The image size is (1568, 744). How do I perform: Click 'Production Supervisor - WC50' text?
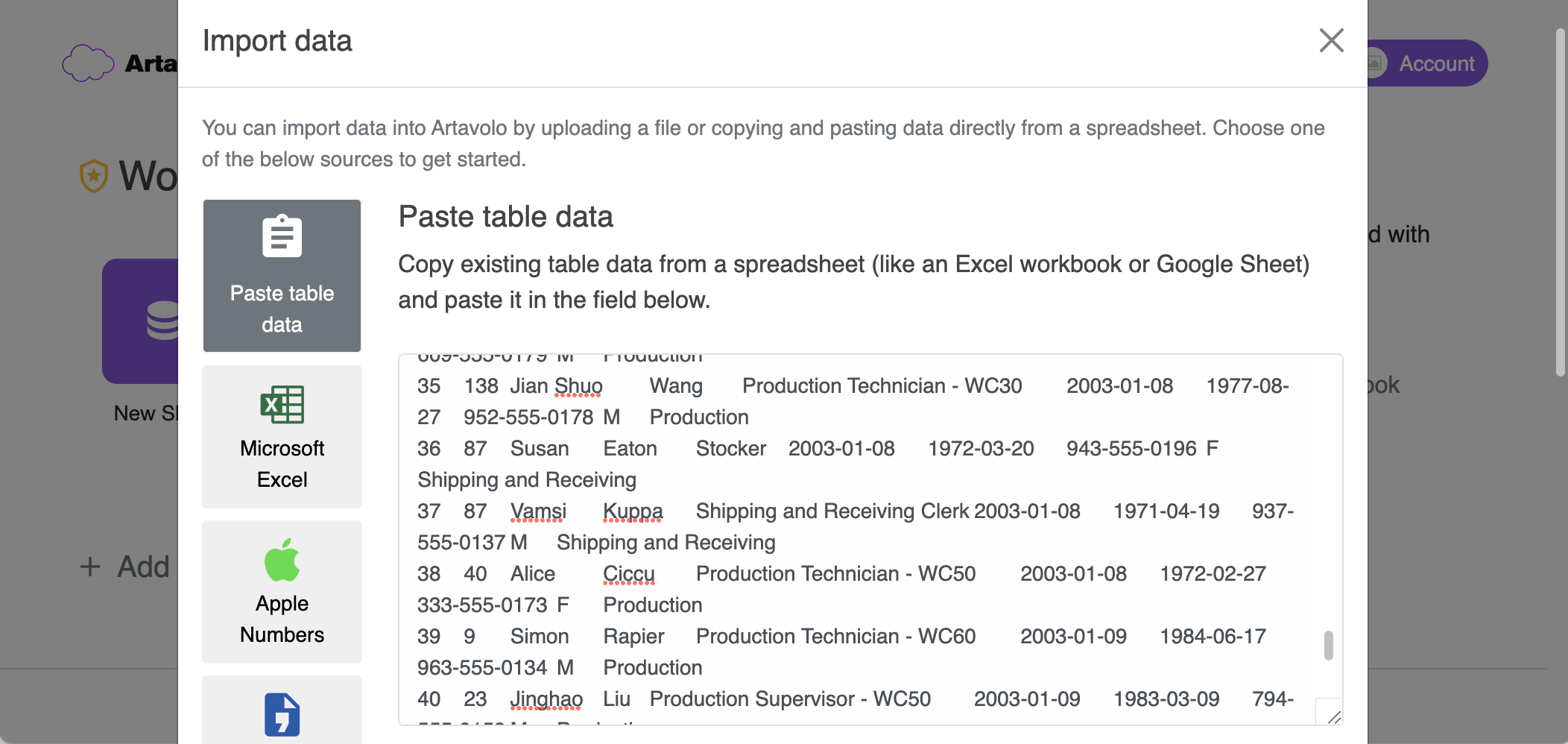coord(790,699)
